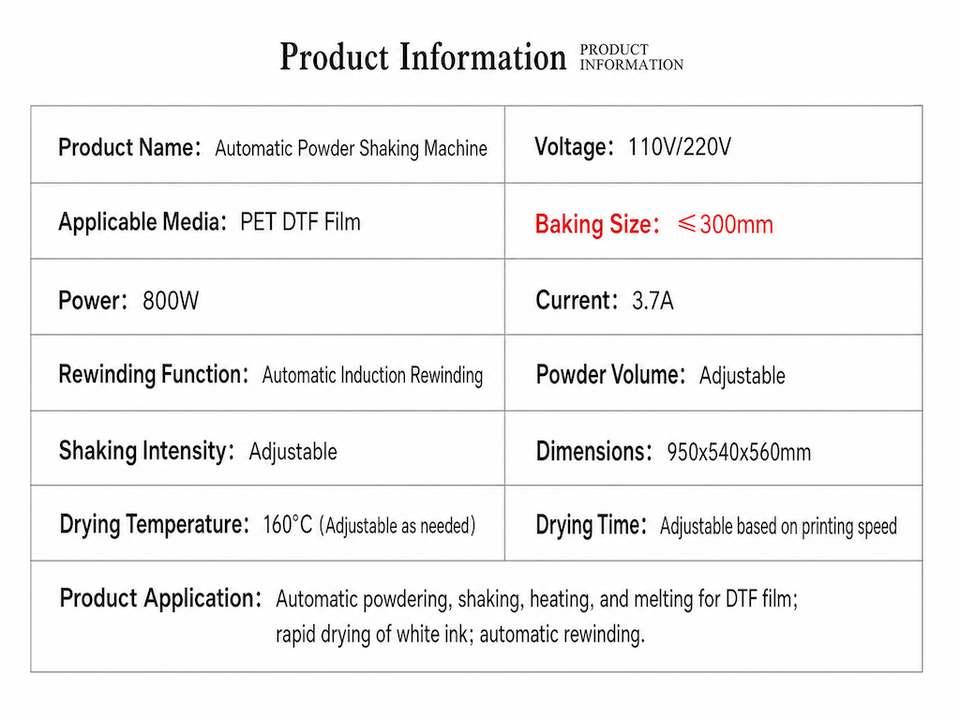The width and height of the screenshot is (960, 720).
Task: Select the Shaking Intensity label
Action: tap(147, 451)
